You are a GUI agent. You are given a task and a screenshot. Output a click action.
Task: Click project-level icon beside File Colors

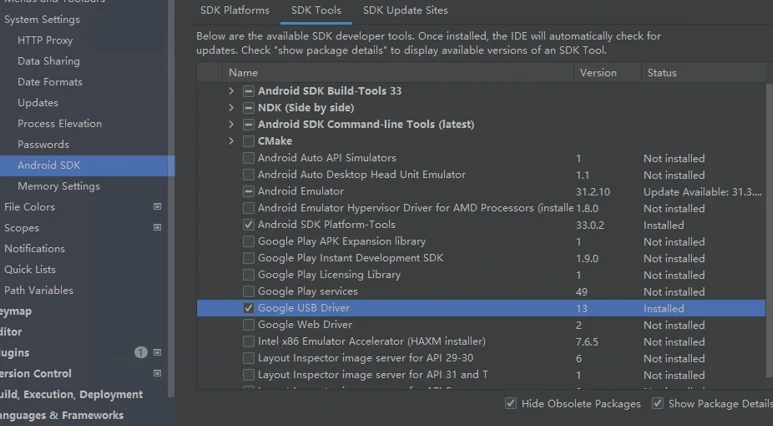click(157, 207)
